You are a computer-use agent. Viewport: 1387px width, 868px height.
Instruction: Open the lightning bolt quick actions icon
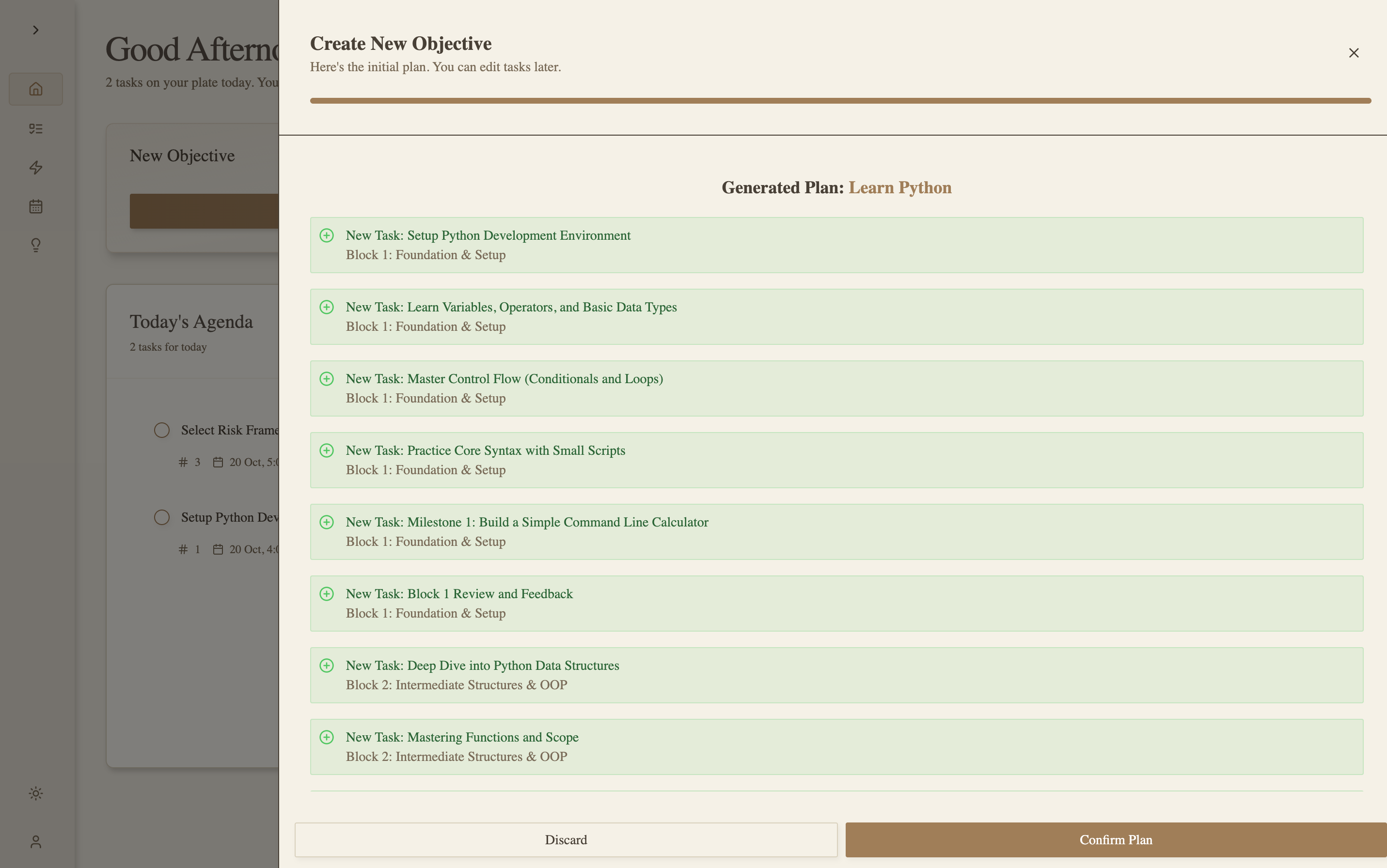(35, 167)
